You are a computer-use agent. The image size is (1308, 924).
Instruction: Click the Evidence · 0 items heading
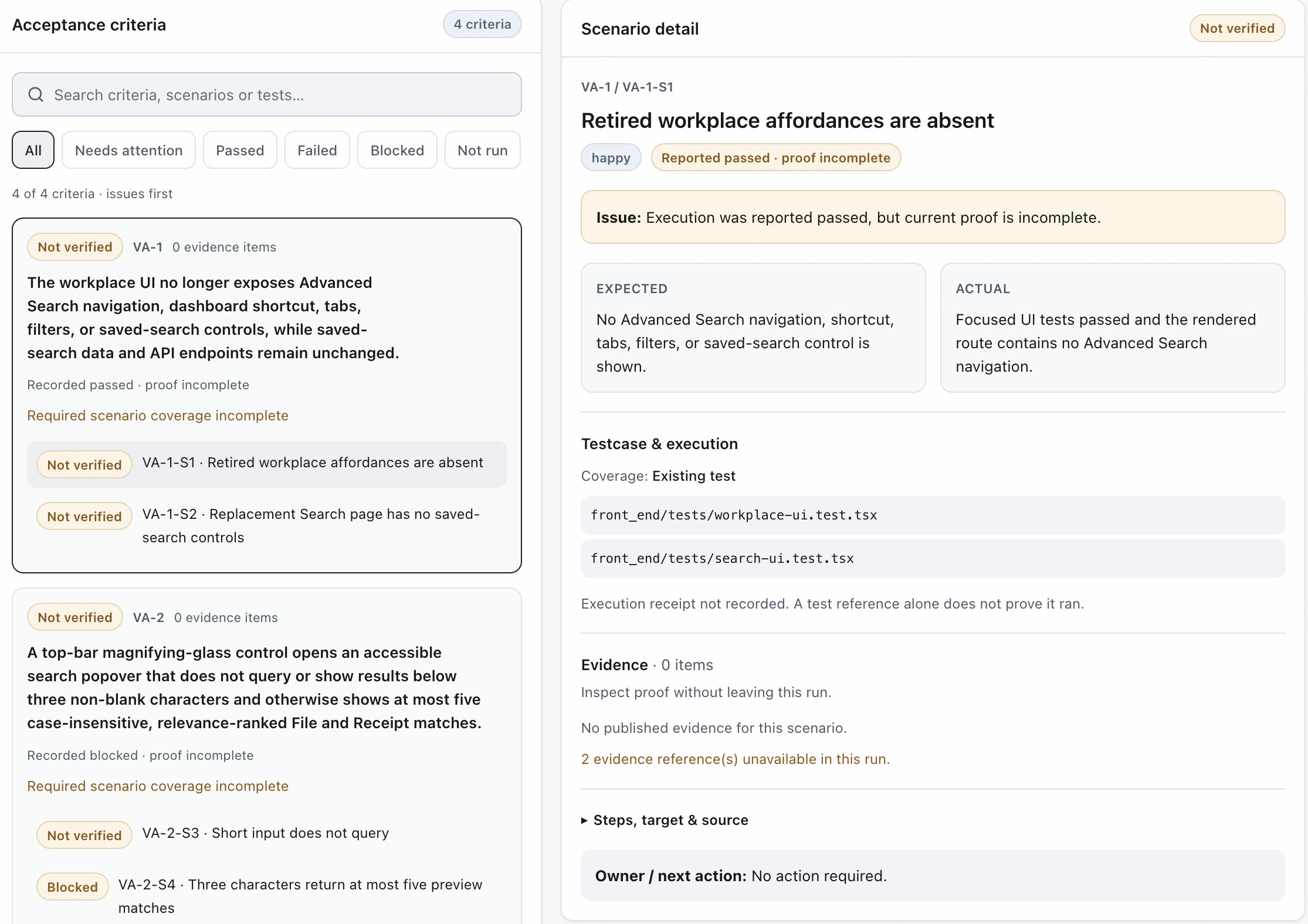[647, 664]
